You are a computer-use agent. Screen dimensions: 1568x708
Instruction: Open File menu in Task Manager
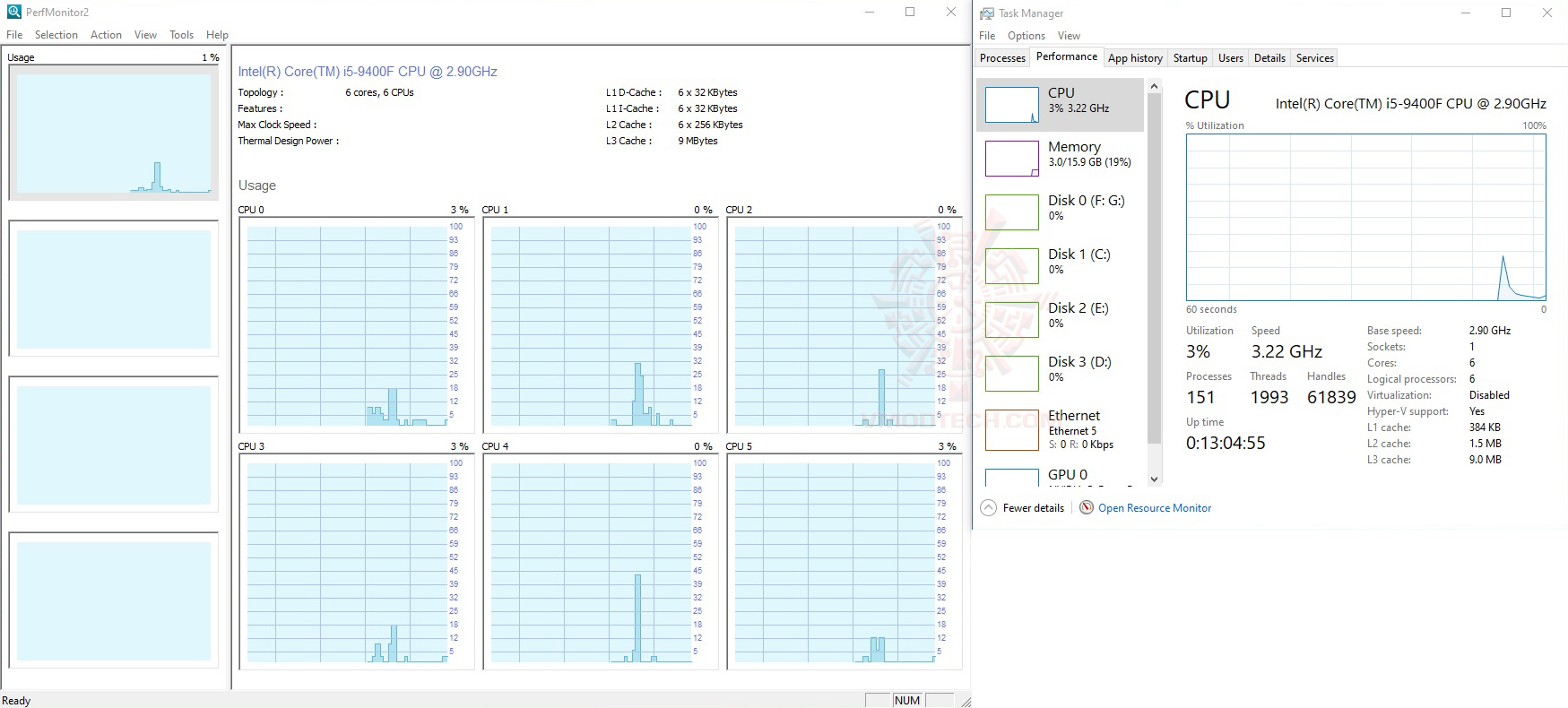click(987, 36)
